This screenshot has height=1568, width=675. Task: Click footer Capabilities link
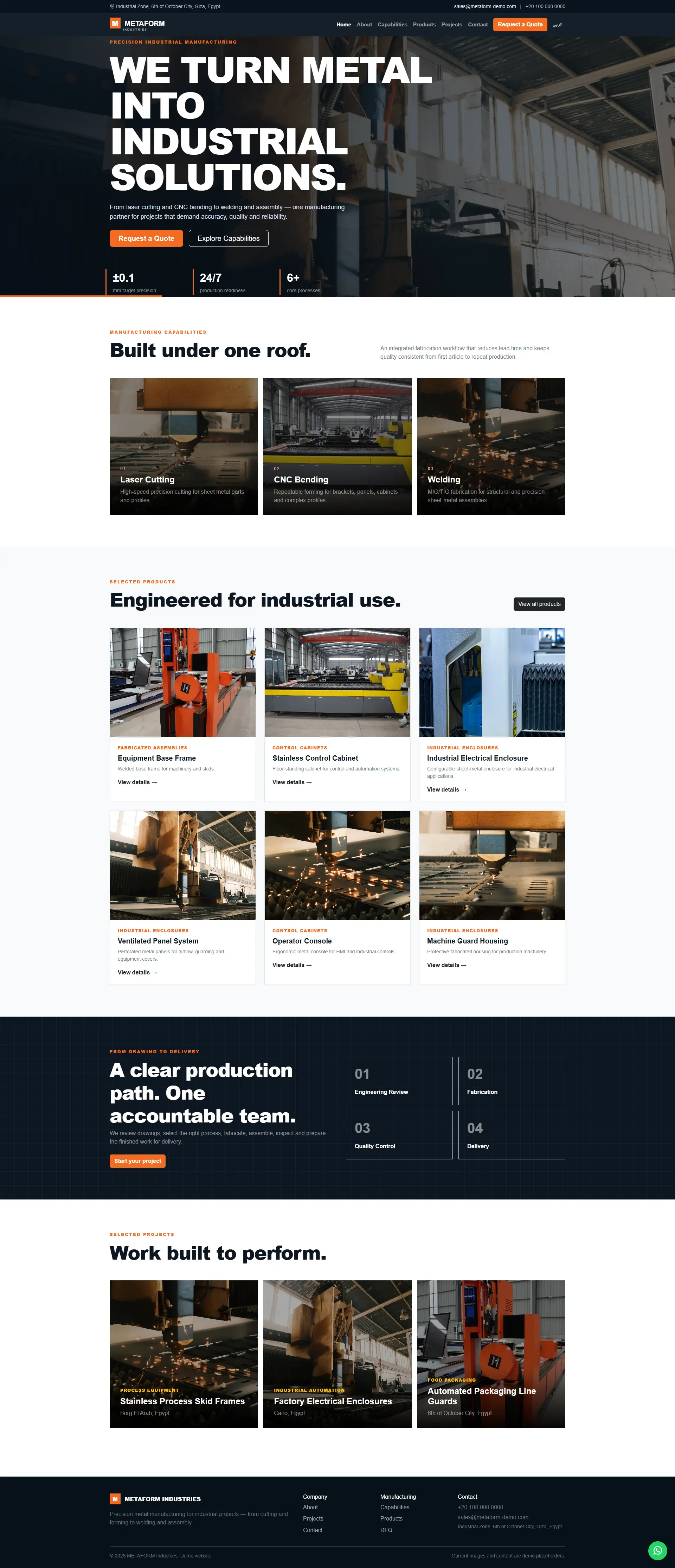pos(395,1507)
